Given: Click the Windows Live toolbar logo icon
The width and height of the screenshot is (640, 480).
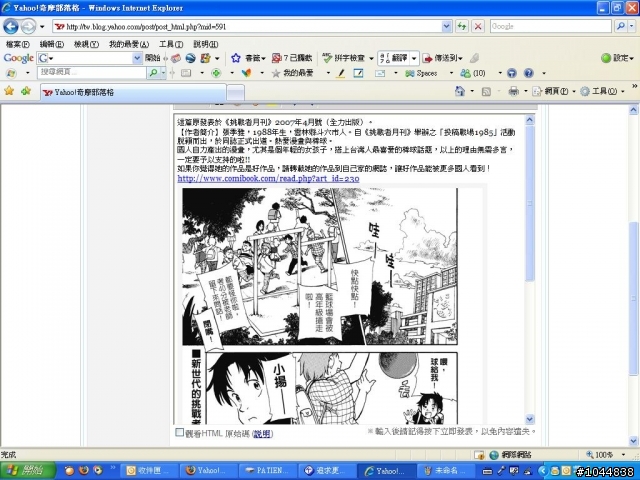Looking at the screenshot, I should (x=11, y=73).
